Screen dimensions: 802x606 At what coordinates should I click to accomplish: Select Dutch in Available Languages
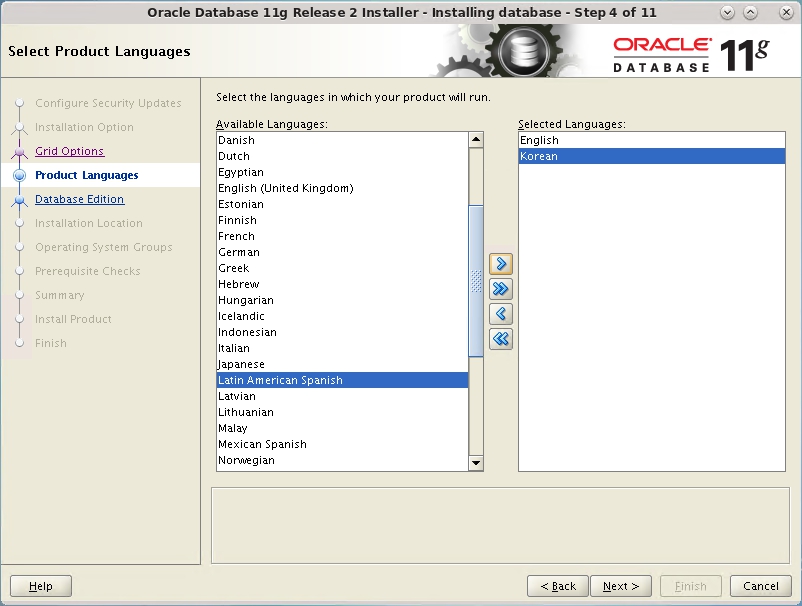pos(342,156)
